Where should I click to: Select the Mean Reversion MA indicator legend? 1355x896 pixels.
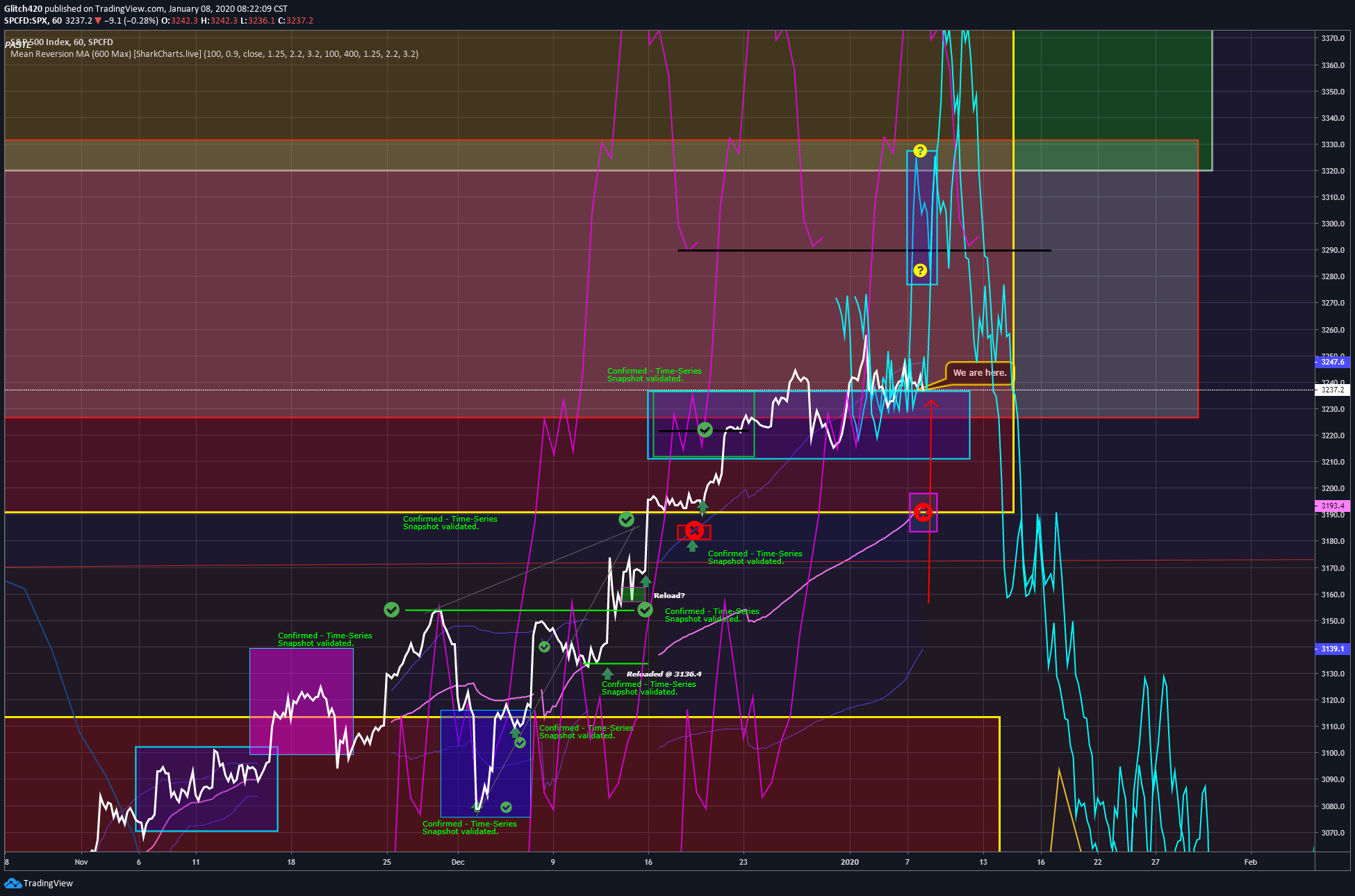click(214, 54)
